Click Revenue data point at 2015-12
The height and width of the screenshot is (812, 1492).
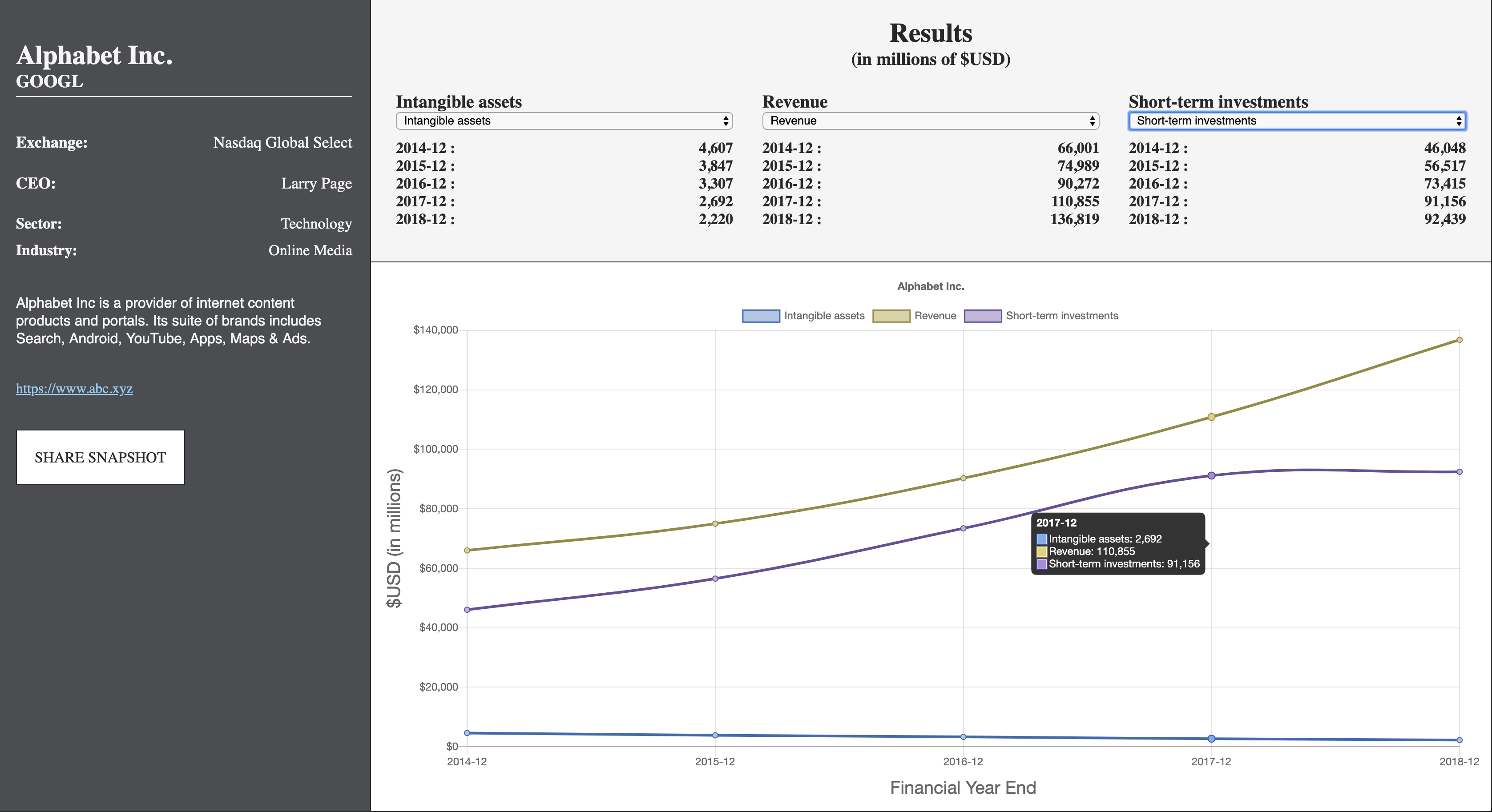(715, 523)
